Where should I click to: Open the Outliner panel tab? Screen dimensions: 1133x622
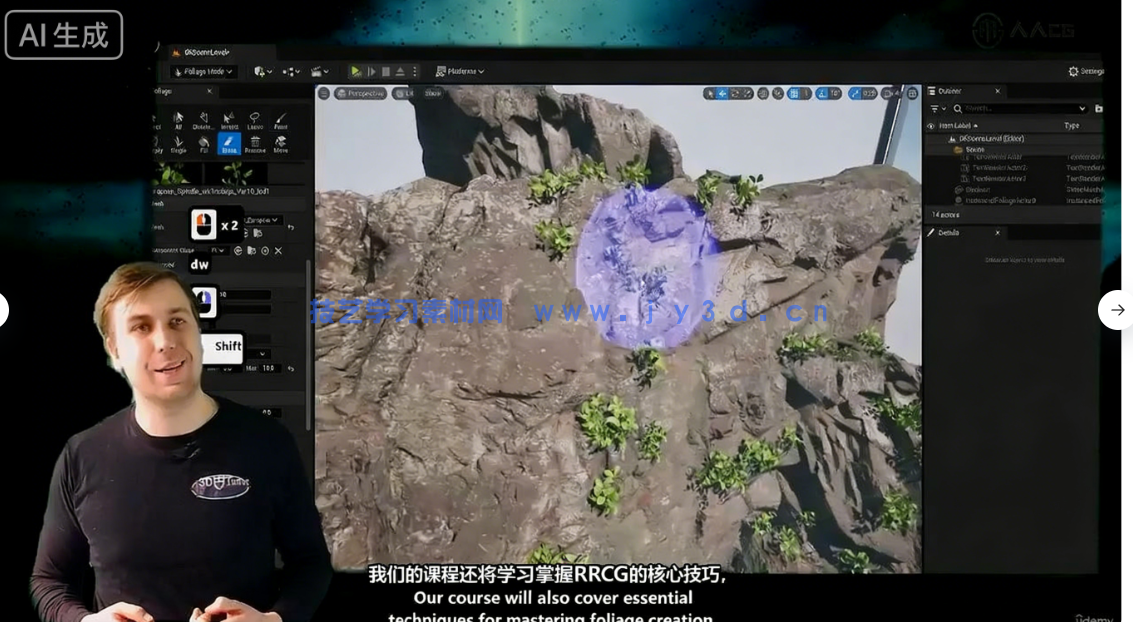[x=947, y=91]
